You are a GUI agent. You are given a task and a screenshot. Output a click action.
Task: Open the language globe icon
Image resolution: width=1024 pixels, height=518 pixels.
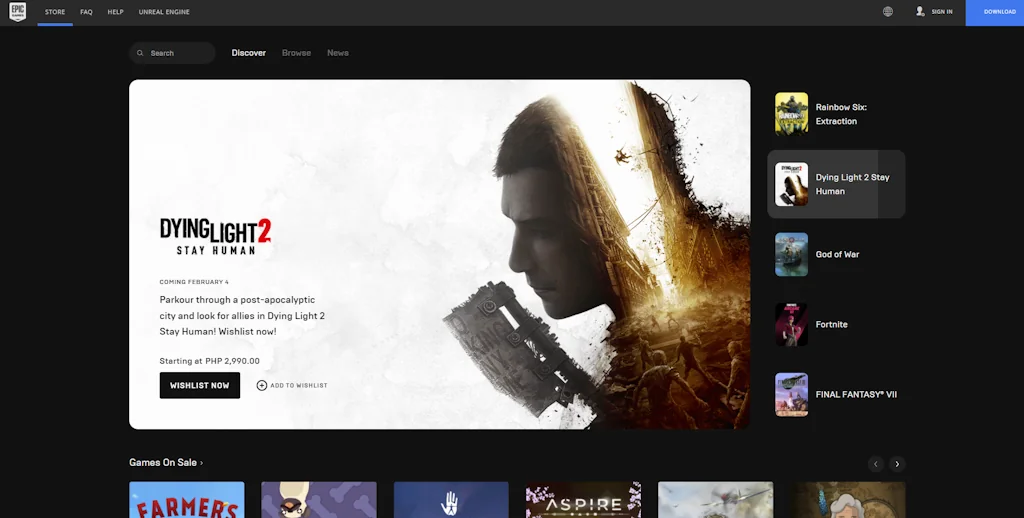coord(888,12)
